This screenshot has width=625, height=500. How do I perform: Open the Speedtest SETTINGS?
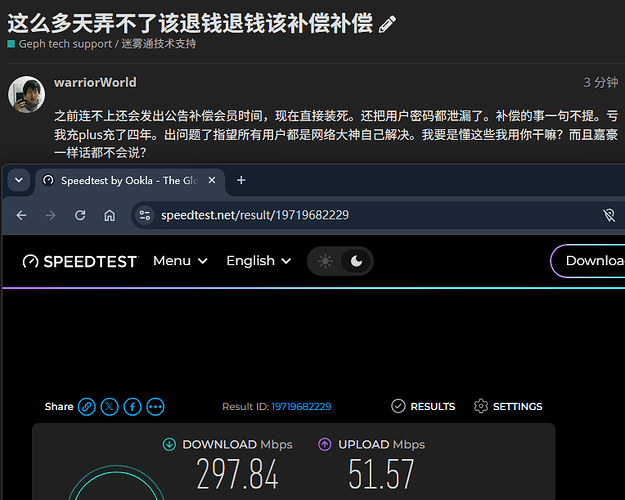[508, 406]
